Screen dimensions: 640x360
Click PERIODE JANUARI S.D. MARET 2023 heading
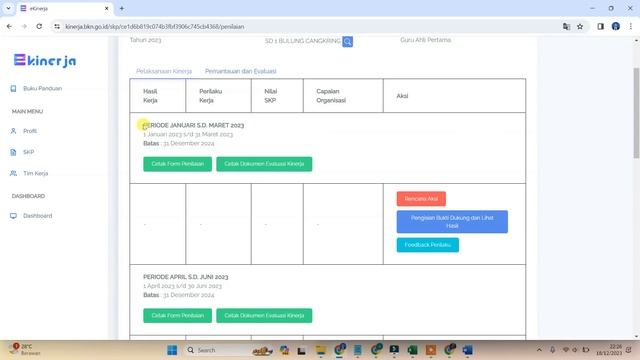(193, 125)
